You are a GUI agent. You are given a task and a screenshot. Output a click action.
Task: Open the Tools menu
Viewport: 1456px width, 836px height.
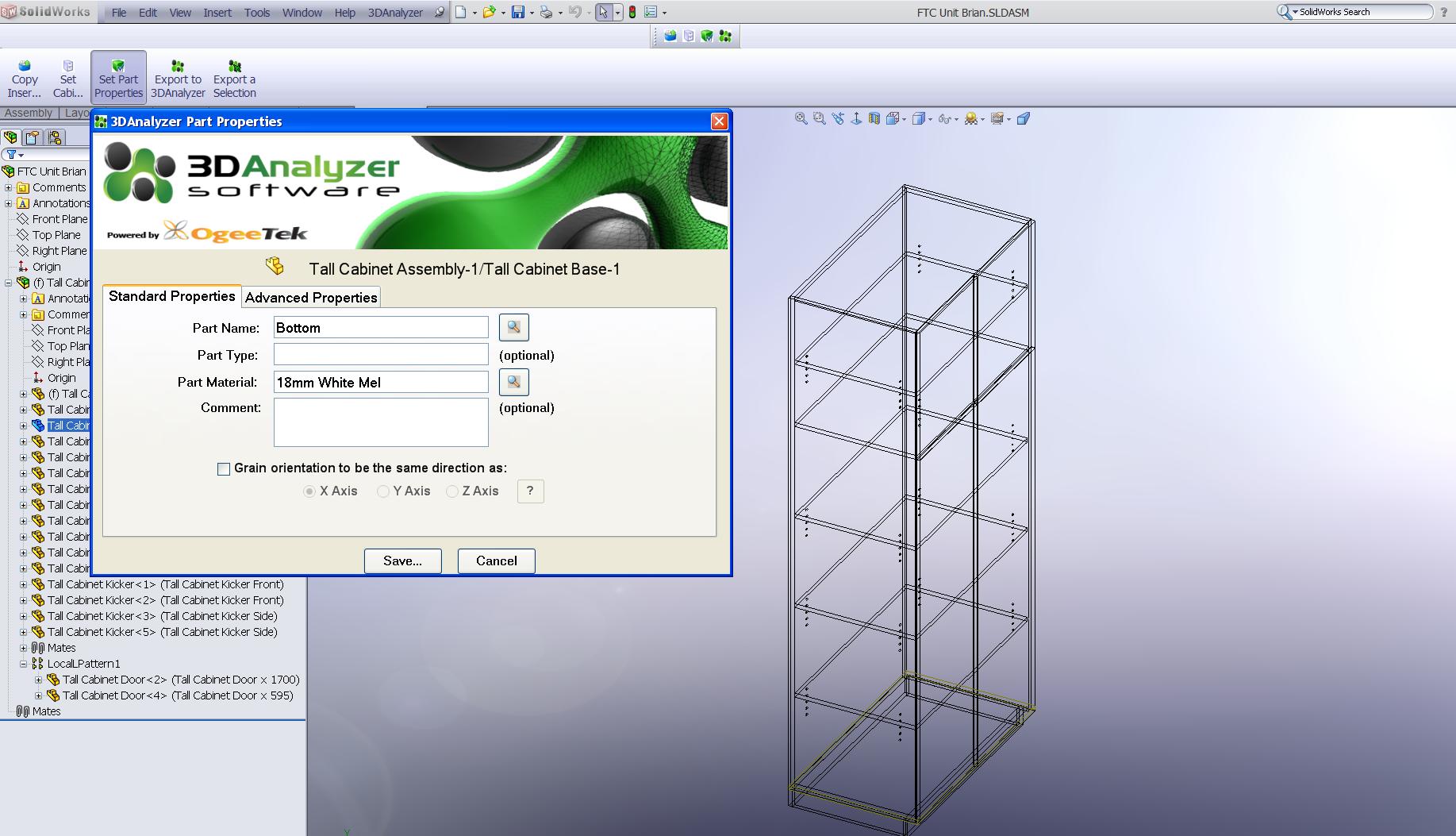tap(257, 13)
